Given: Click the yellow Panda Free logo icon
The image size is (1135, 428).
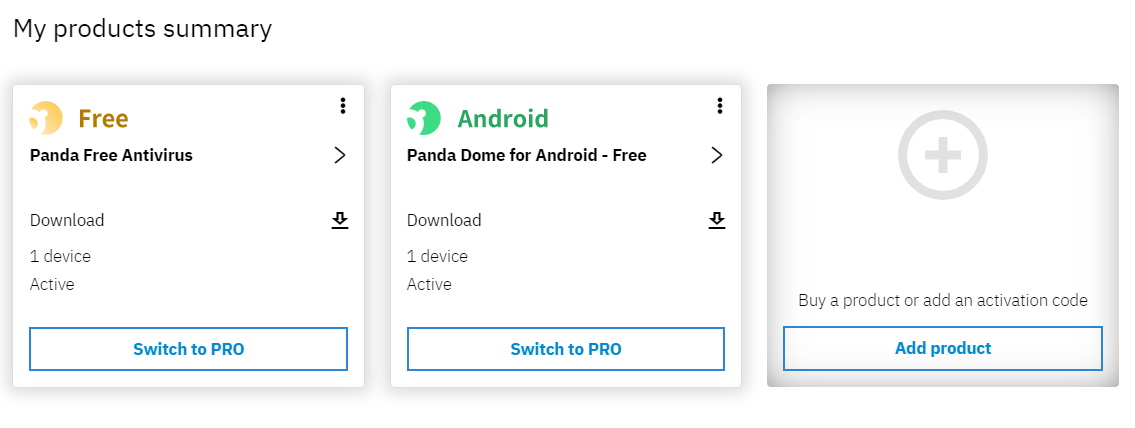Looking at the screenshot, I should [46, 118].
